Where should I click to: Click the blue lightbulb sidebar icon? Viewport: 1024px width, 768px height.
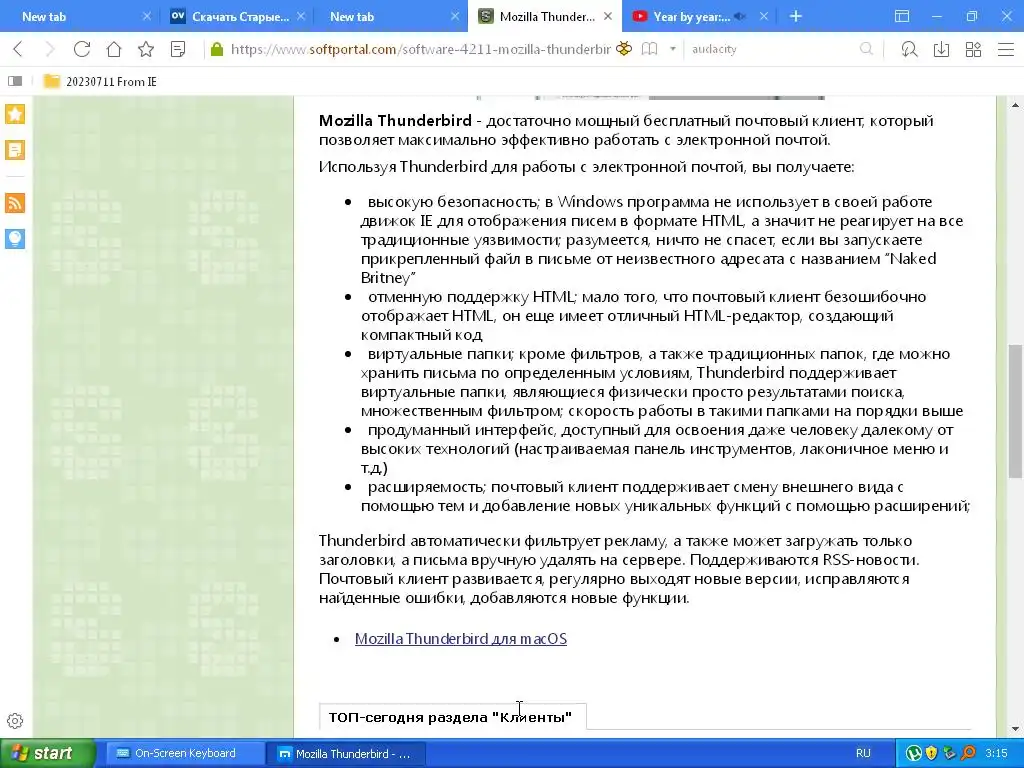(x=15, y=239)
